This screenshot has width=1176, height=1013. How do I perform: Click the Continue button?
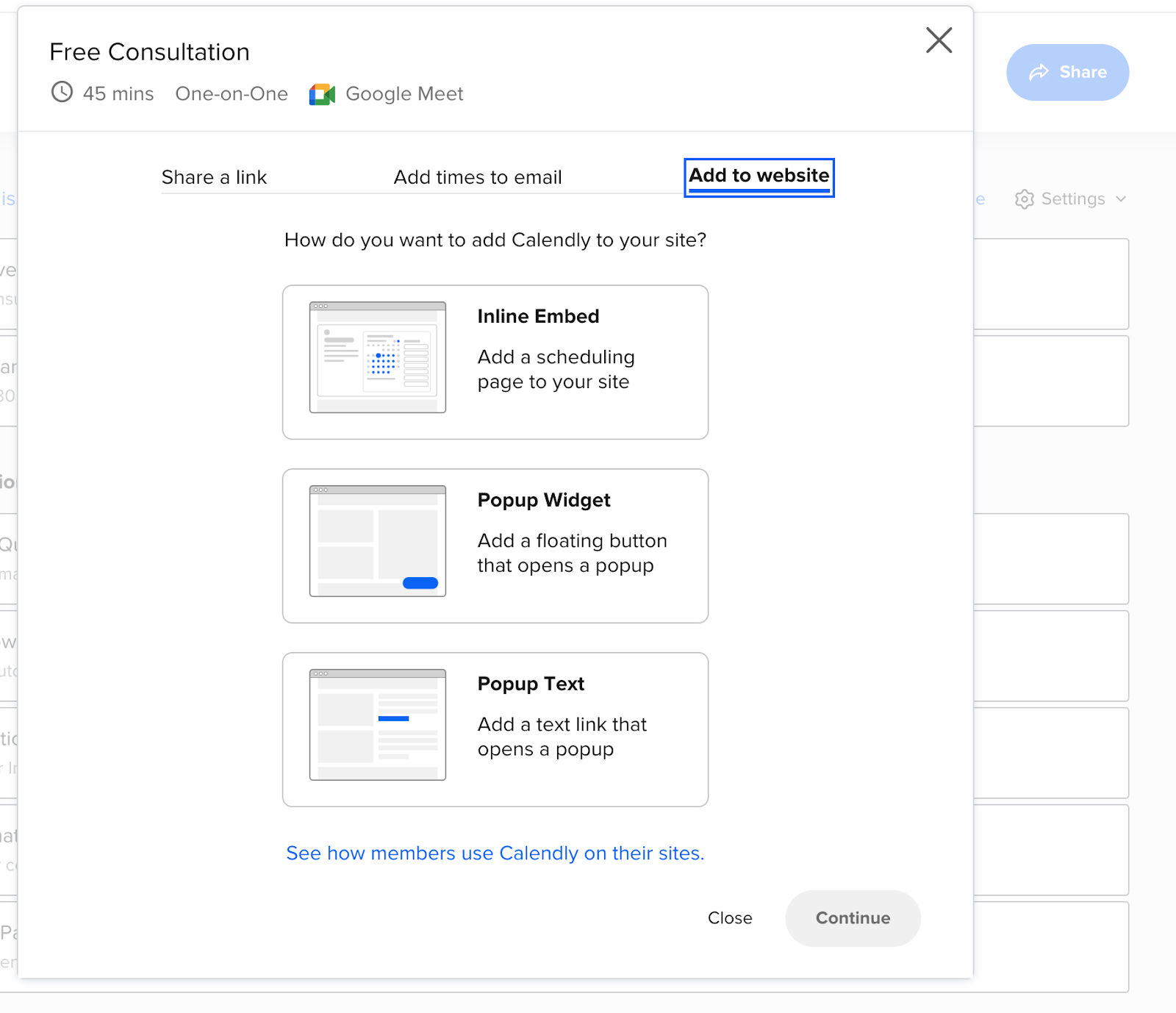(853, 918)
